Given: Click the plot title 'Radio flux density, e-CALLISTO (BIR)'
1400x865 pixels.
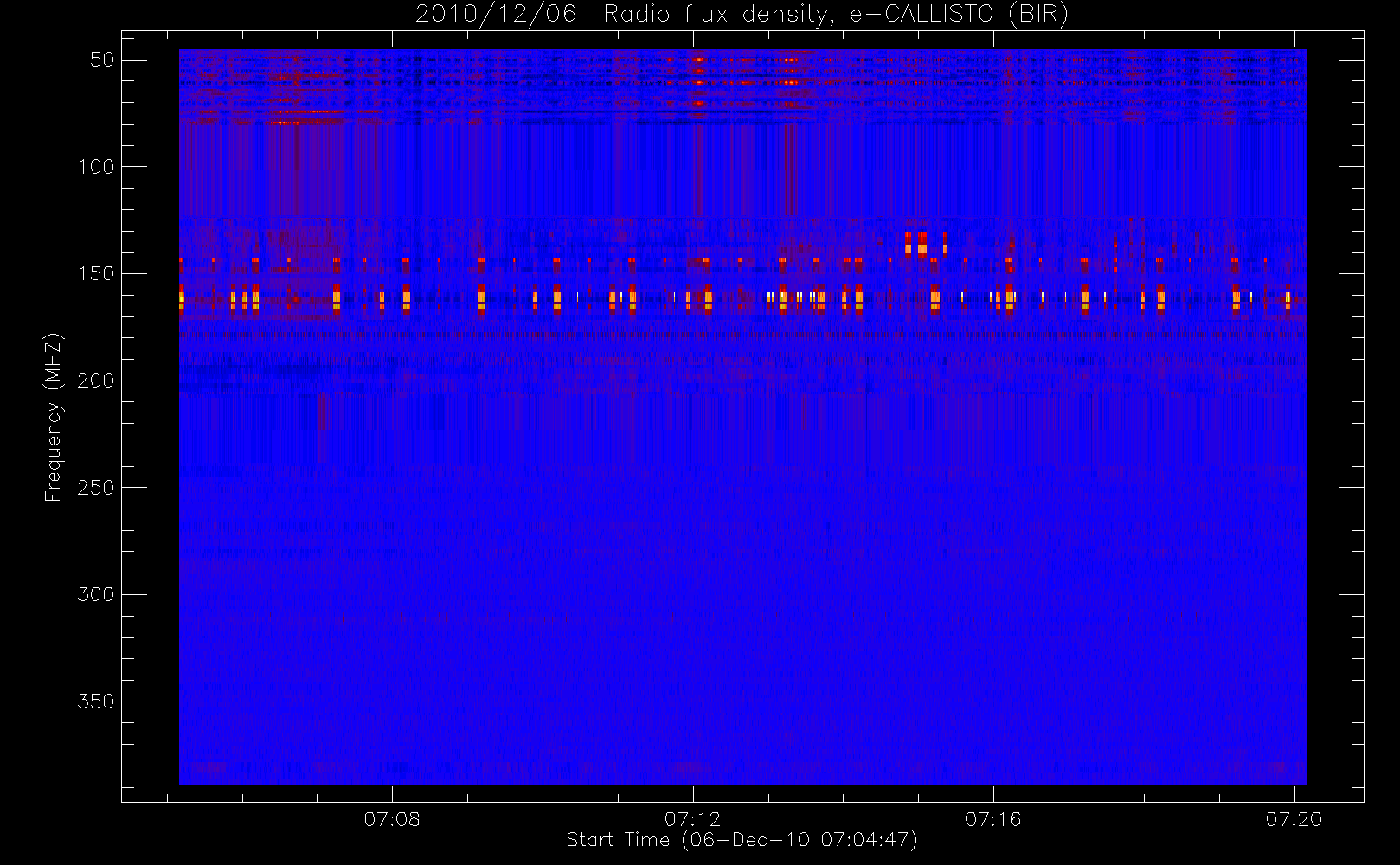Looking at the screenshot, I should pyautogui.click(x=836, y=15).
